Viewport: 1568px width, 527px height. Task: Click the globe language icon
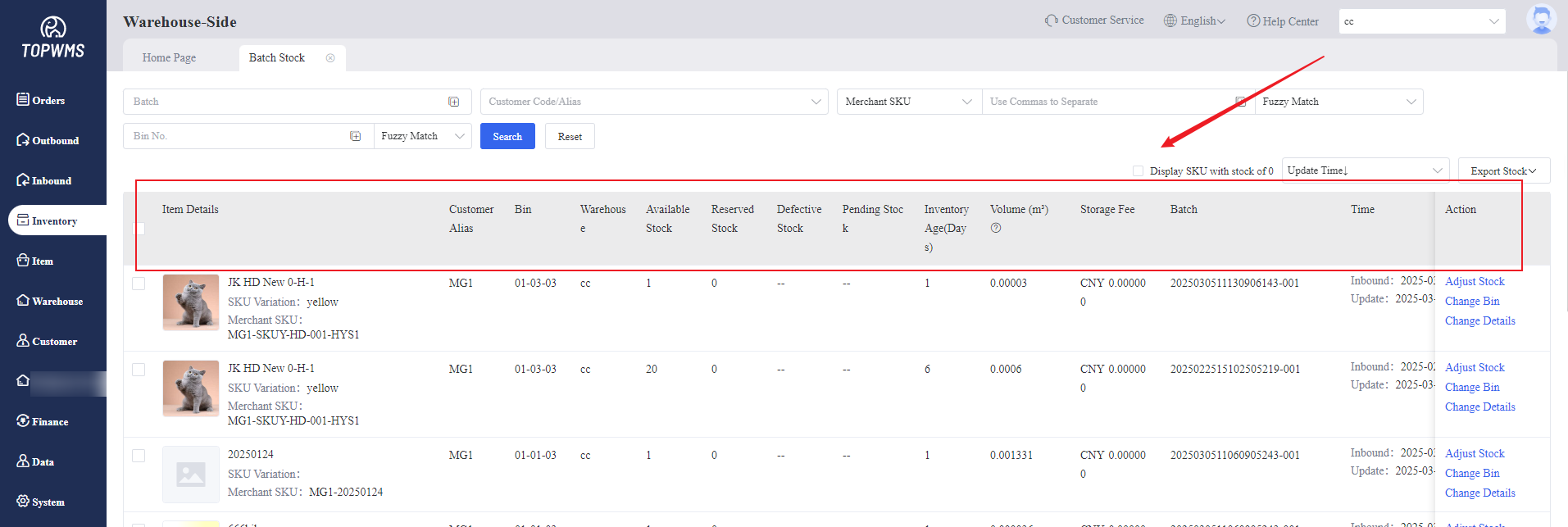1170,20
